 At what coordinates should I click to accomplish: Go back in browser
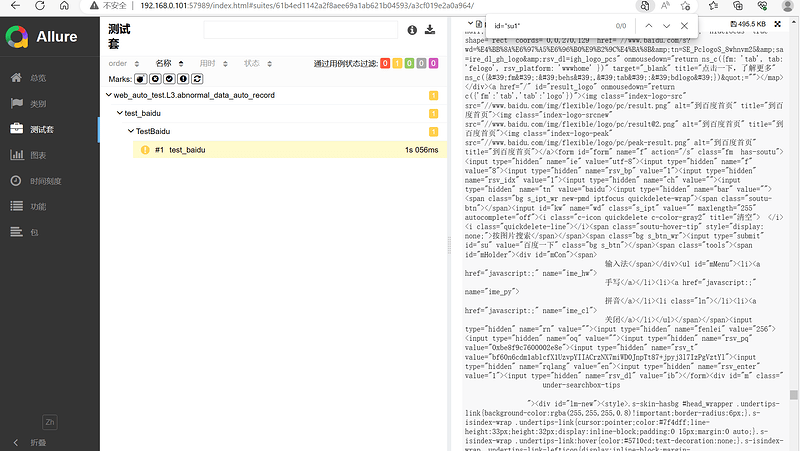coord(15,6)
